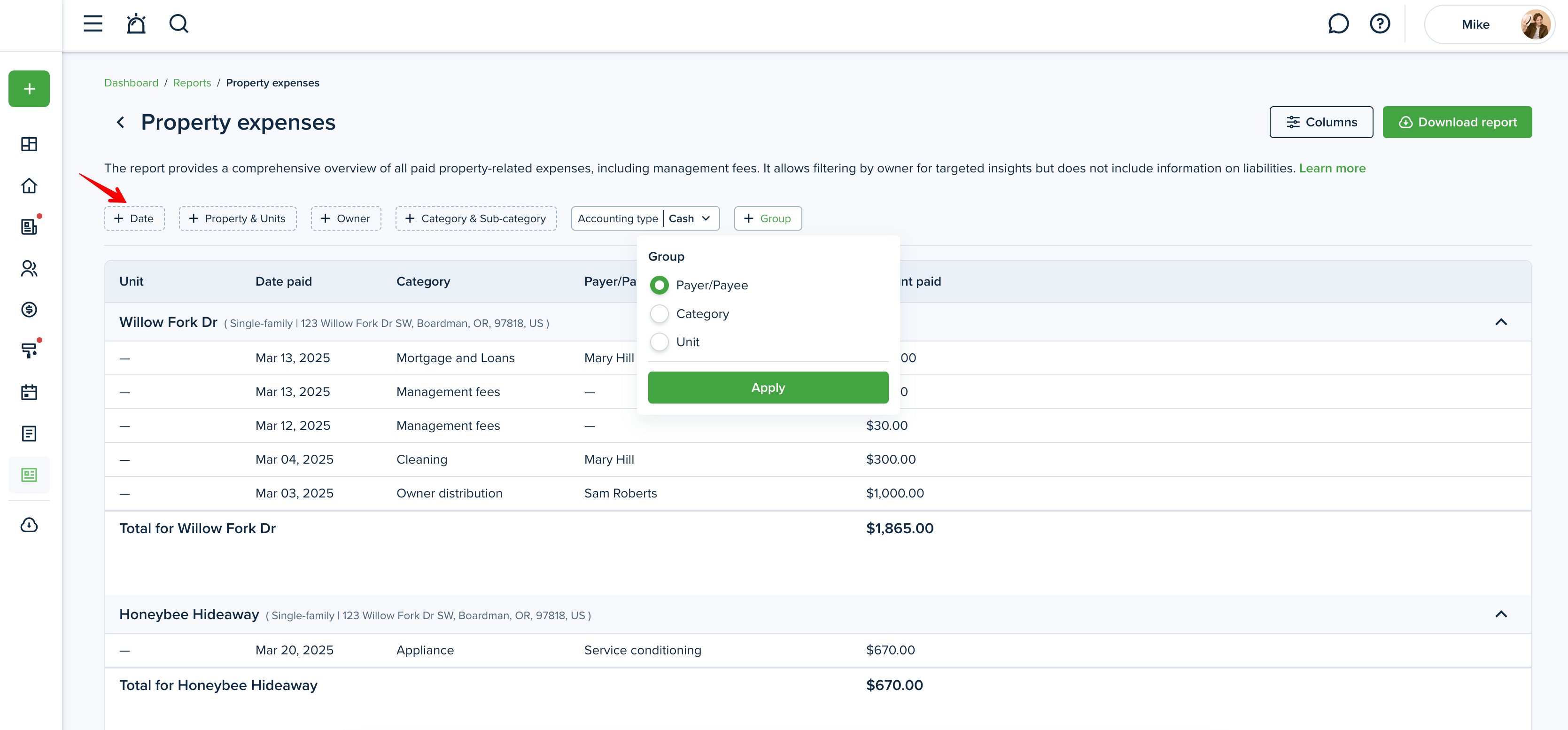Select the Payer/Payee radio option
The height and width of the screenshot is (730, 1568).
click(659, 285)
